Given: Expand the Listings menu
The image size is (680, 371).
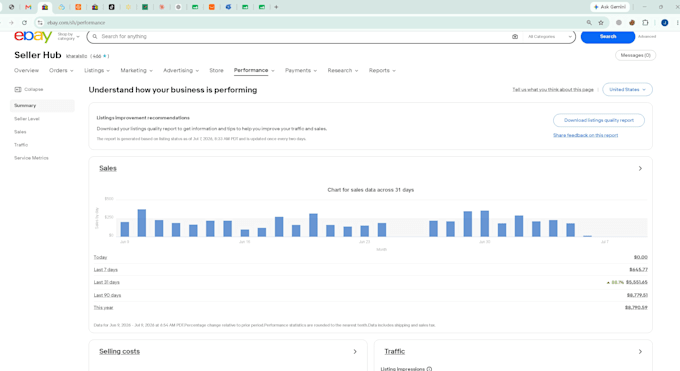Looking at the screenshot, I should tap(97, 70).
